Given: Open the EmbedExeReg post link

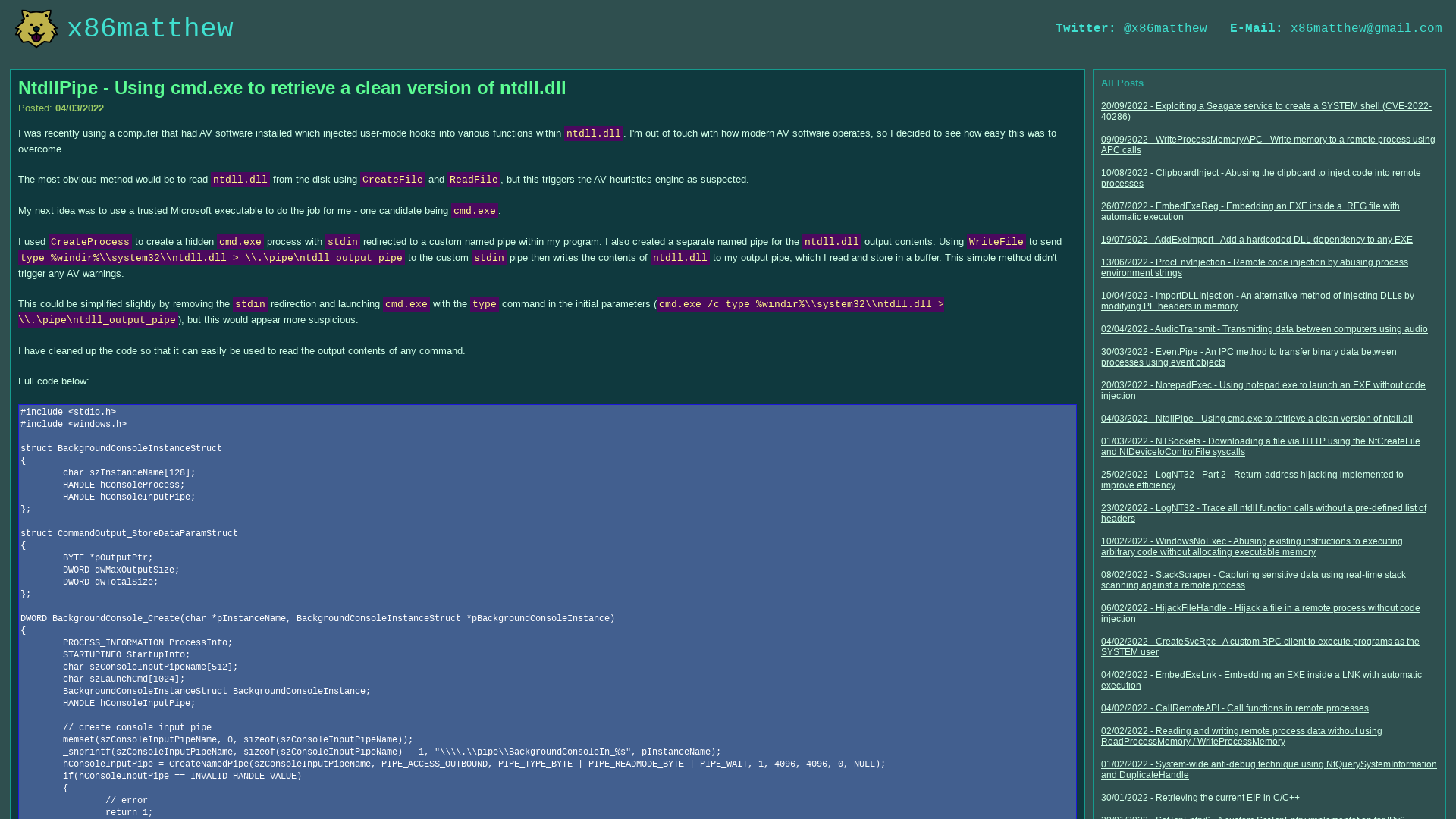Looking at the screenshot, I should [1250, 212].
